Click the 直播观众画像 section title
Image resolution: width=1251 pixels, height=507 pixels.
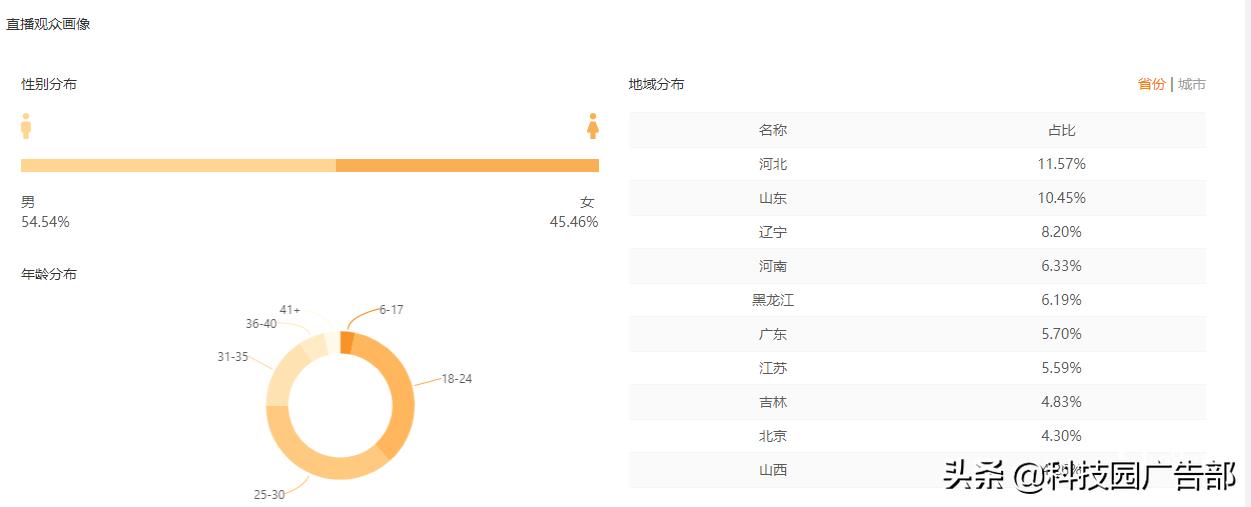[48, 24]
